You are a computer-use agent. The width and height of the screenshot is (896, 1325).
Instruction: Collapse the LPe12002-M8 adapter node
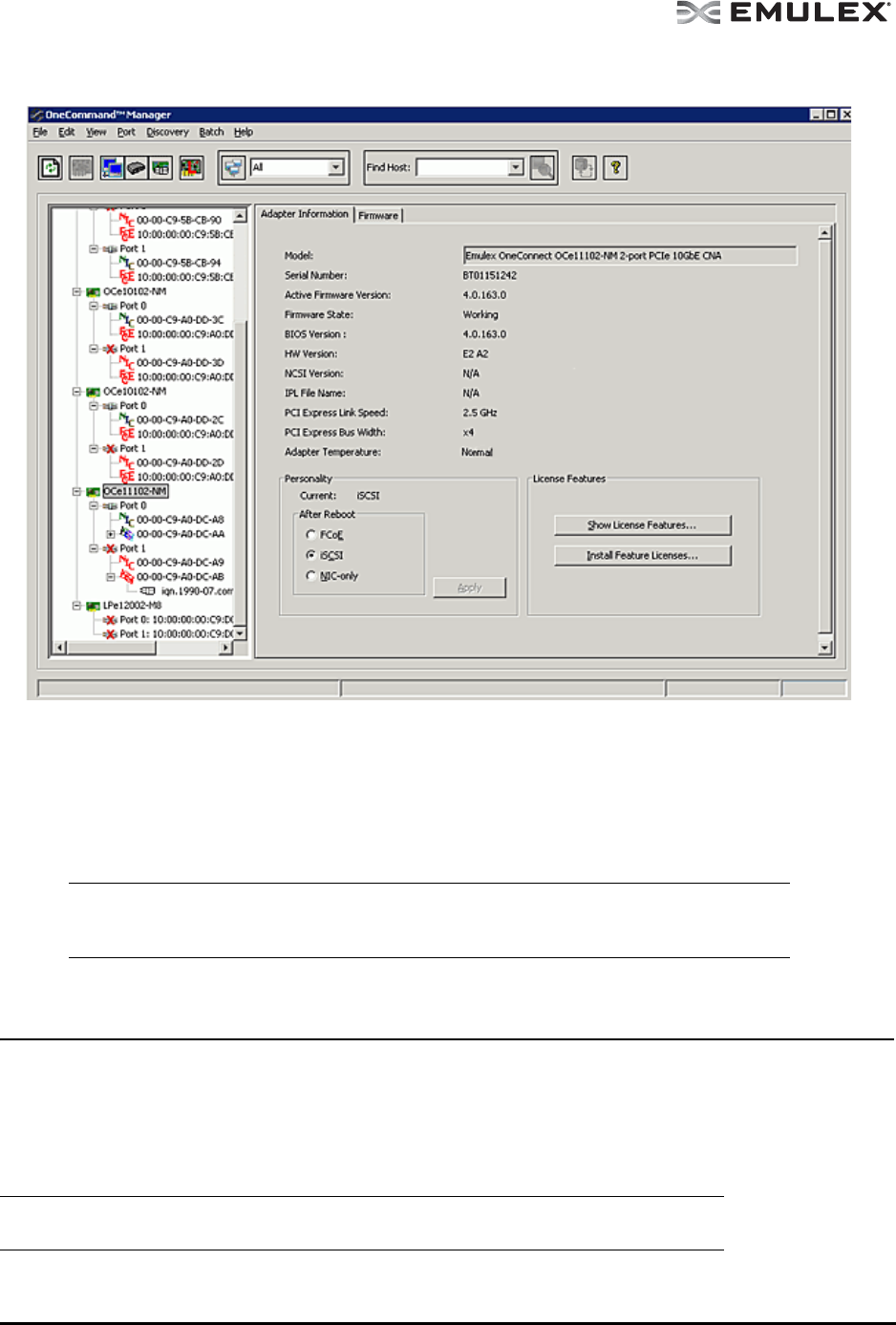[77, 606]
